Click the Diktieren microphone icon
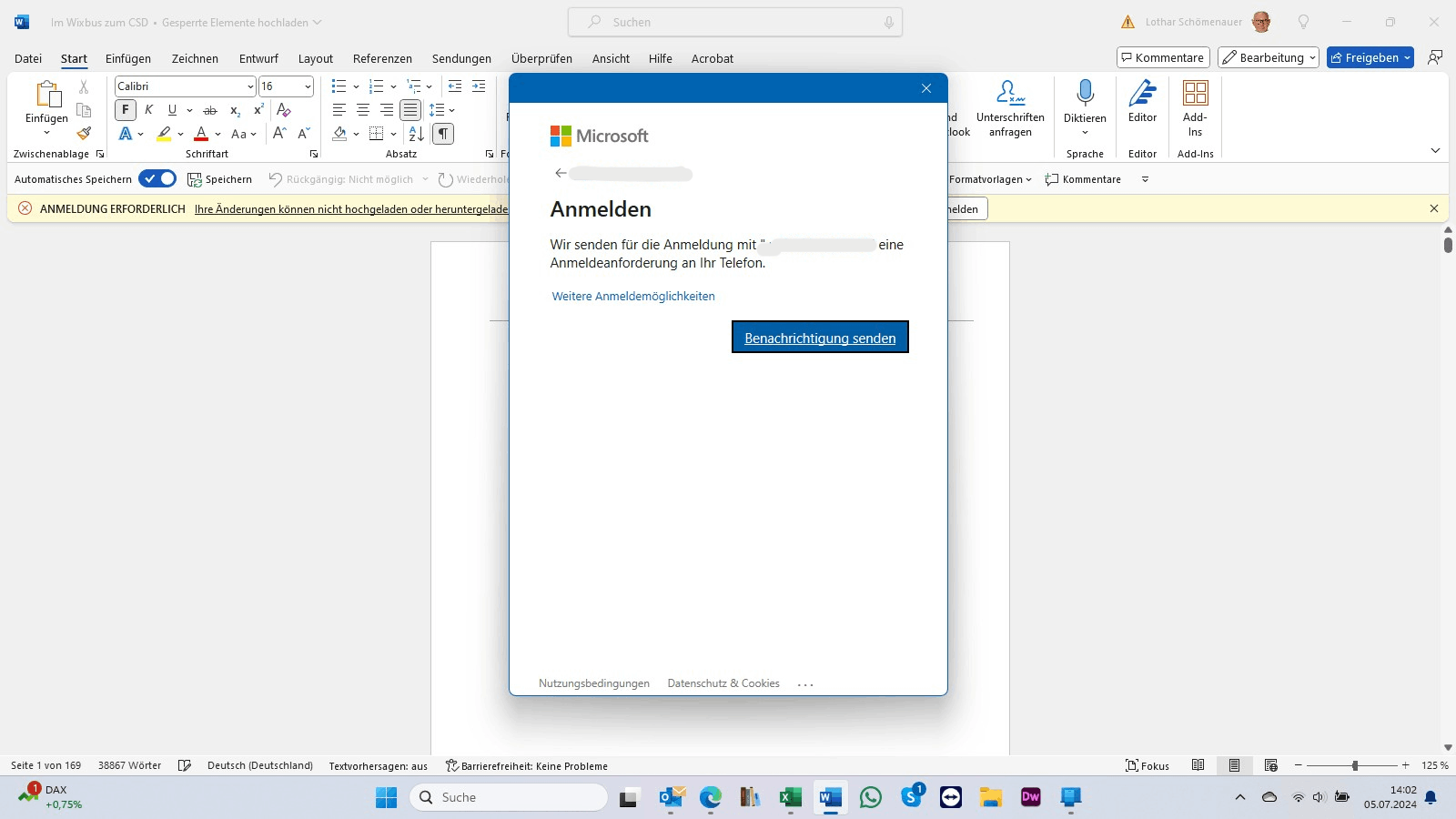Image resolution: width=1456 pixels, height=819 pixels. click(1085, 93)
